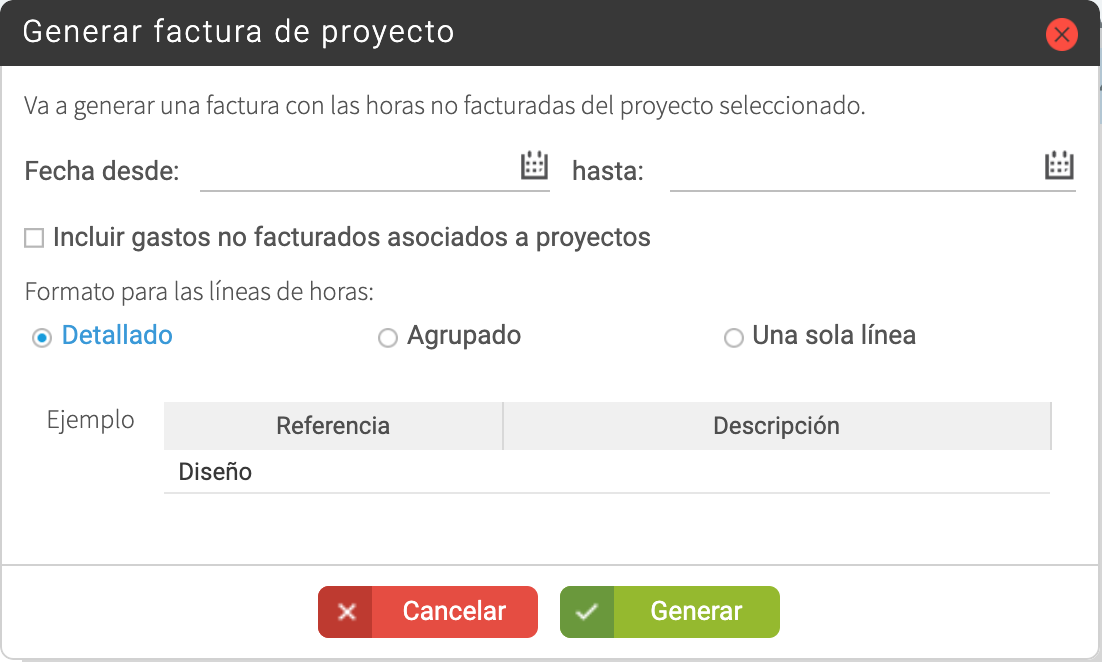Click the Referencia column header

click(x=333, y=426)
